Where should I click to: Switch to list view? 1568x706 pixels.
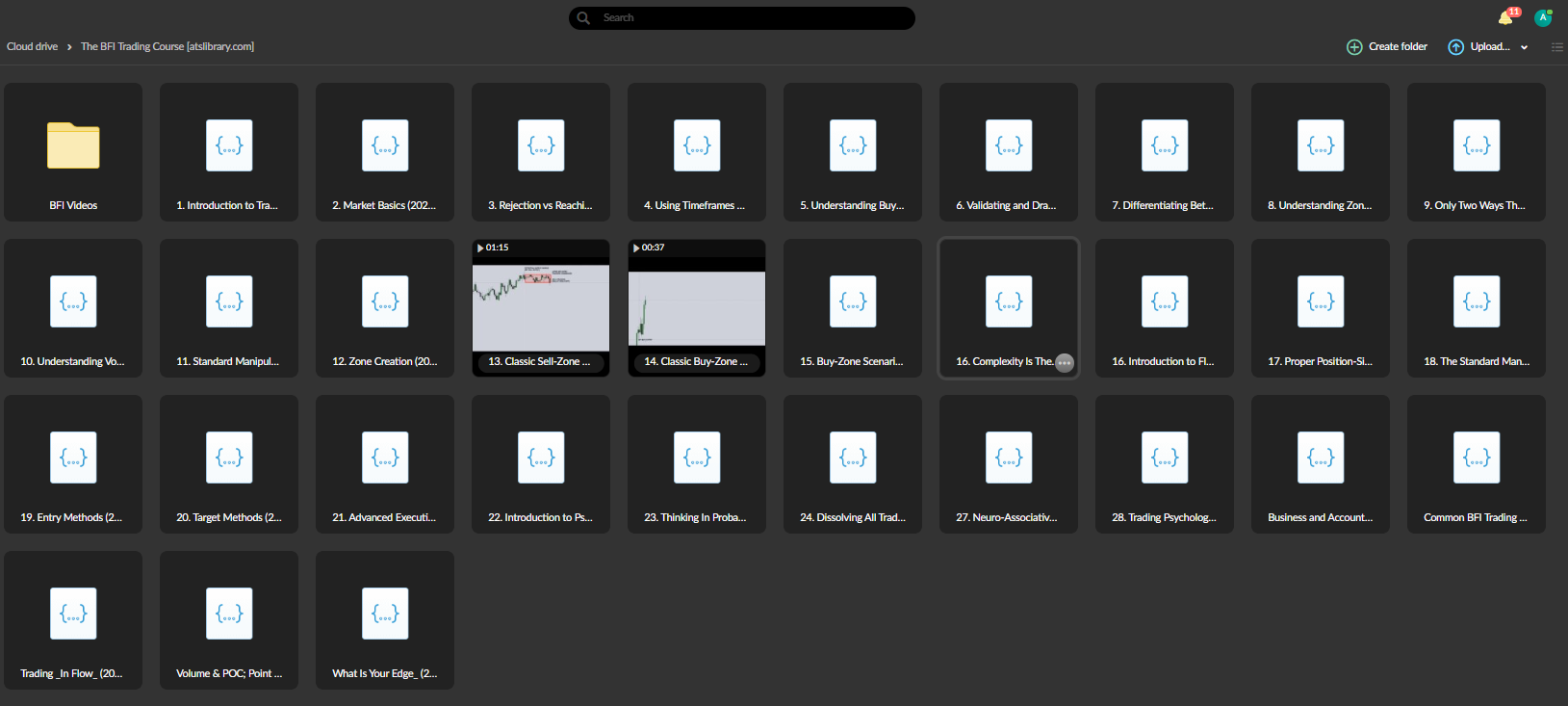point(1556,47)
